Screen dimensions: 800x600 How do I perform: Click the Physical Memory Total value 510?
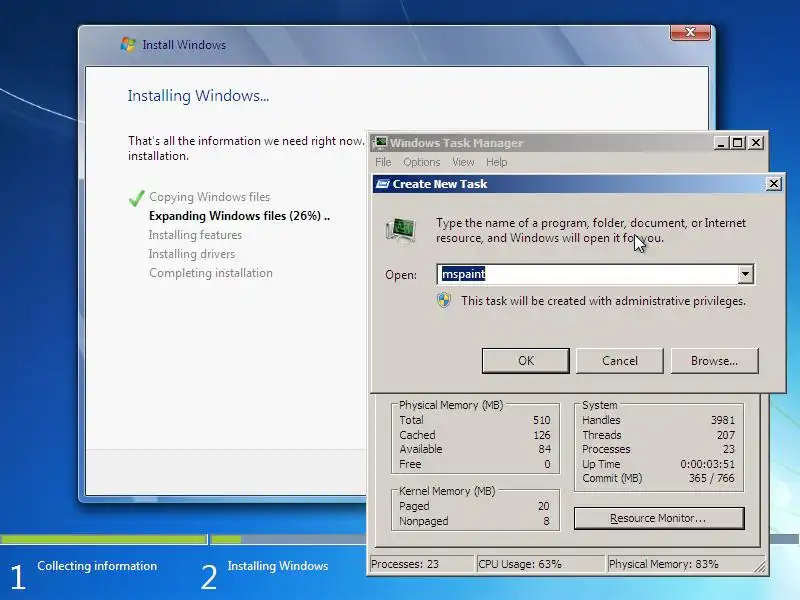tap(541, 420)
